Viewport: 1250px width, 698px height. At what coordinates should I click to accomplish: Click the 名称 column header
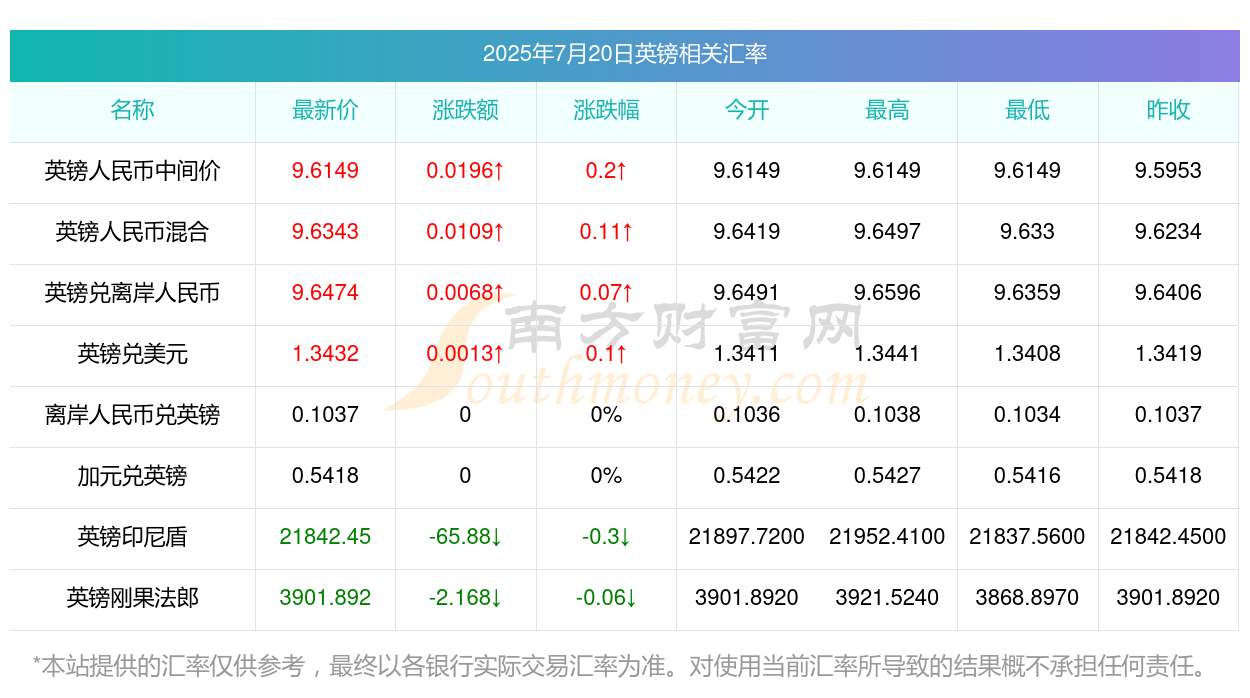[x=132, y=110]
